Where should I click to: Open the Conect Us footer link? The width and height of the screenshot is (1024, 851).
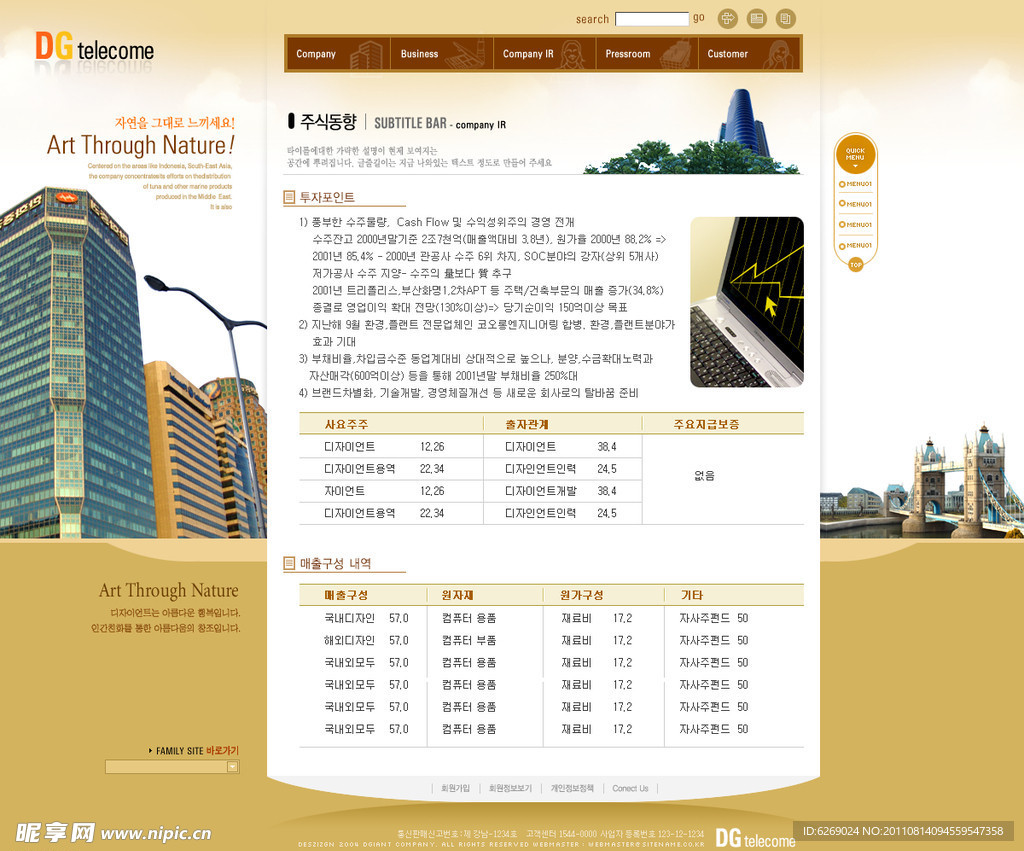[x=630, y=788]
